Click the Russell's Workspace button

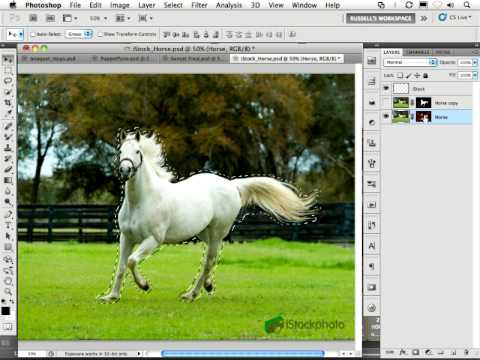point(380,18)
